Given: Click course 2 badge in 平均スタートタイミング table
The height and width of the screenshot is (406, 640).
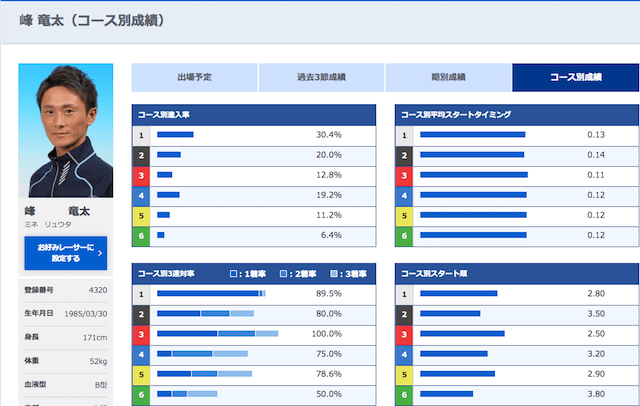Looking at the screenshot, I should click(x=404, y=155).
